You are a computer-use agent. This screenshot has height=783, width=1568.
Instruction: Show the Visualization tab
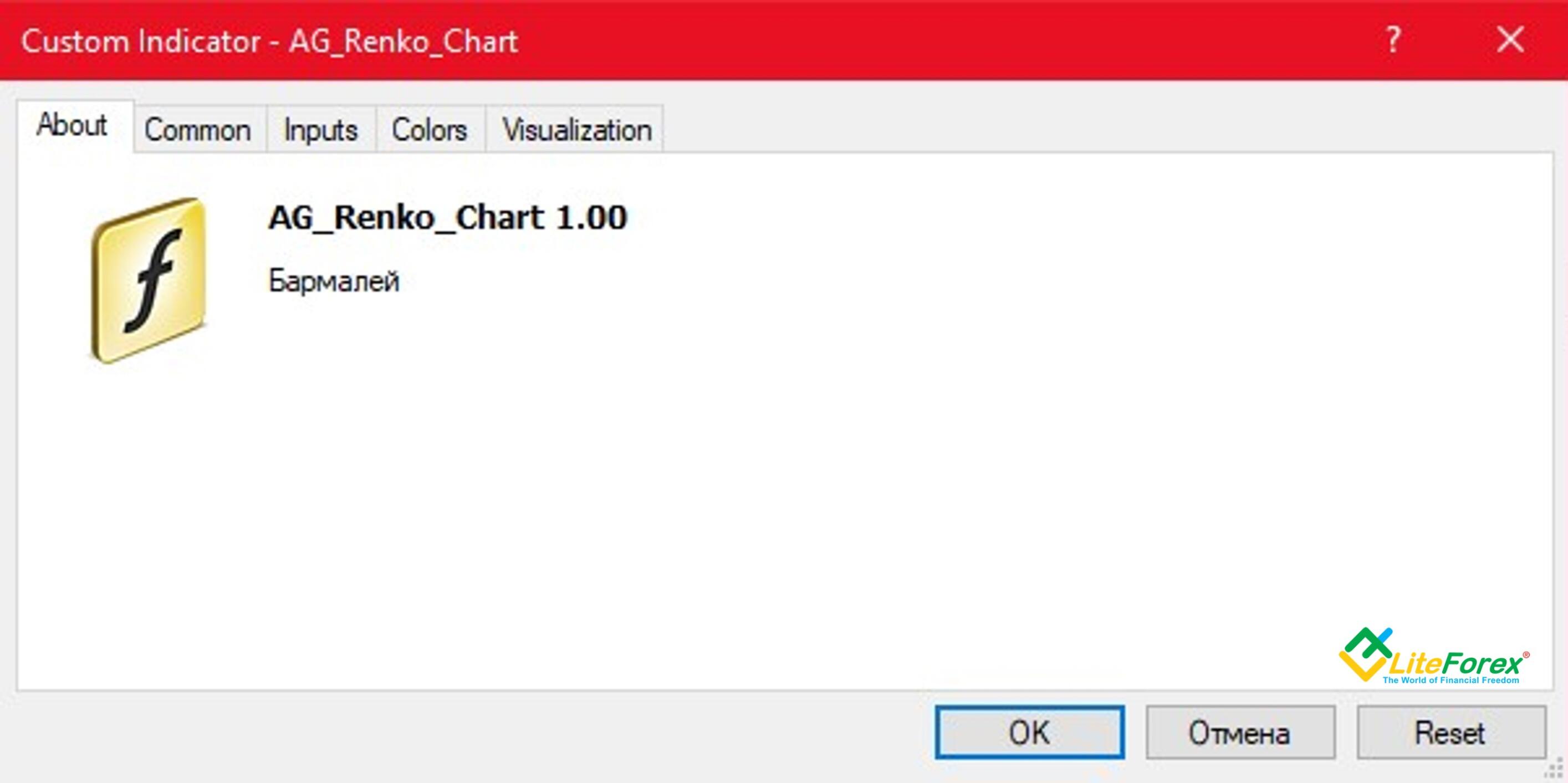[576, 130]
